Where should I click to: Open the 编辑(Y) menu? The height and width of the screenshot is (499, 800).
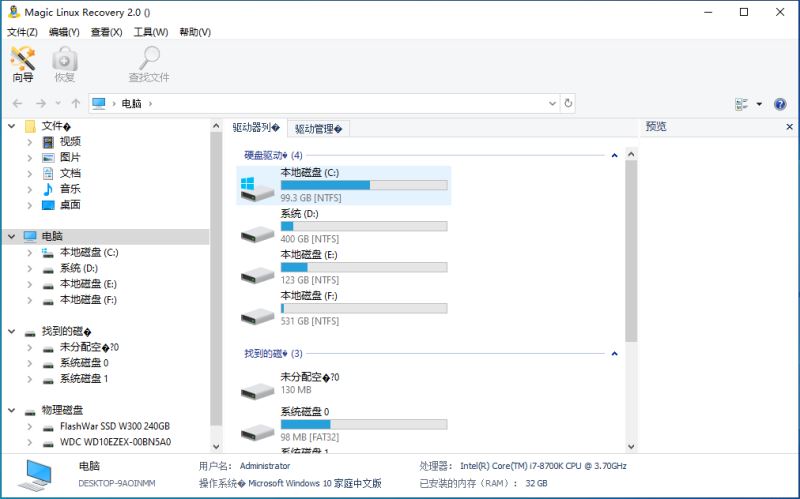[64, 32]
